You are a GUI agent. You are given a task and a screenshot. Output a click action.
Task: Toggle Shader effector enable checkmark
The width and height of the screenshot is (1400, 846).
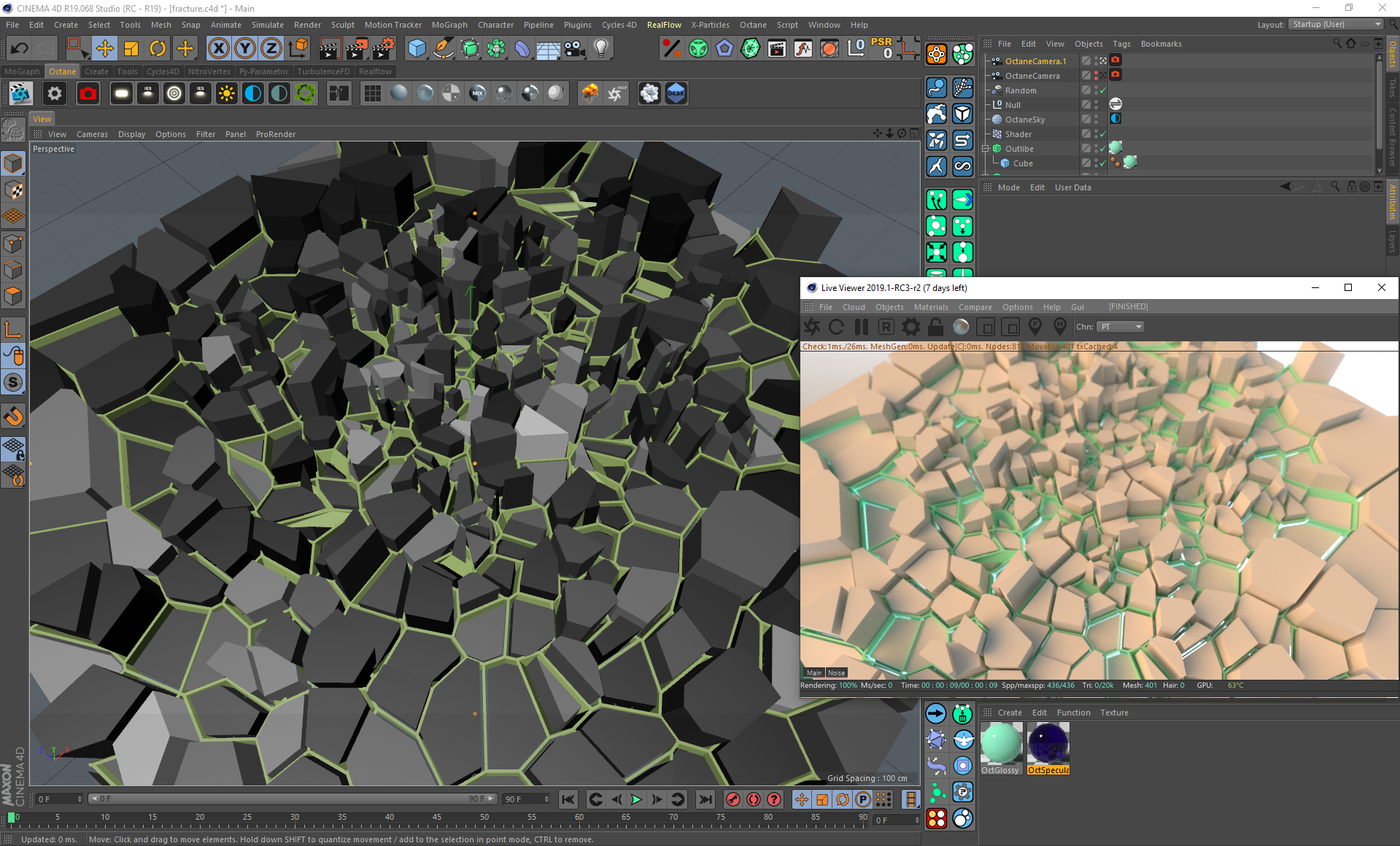point(1102,134)
